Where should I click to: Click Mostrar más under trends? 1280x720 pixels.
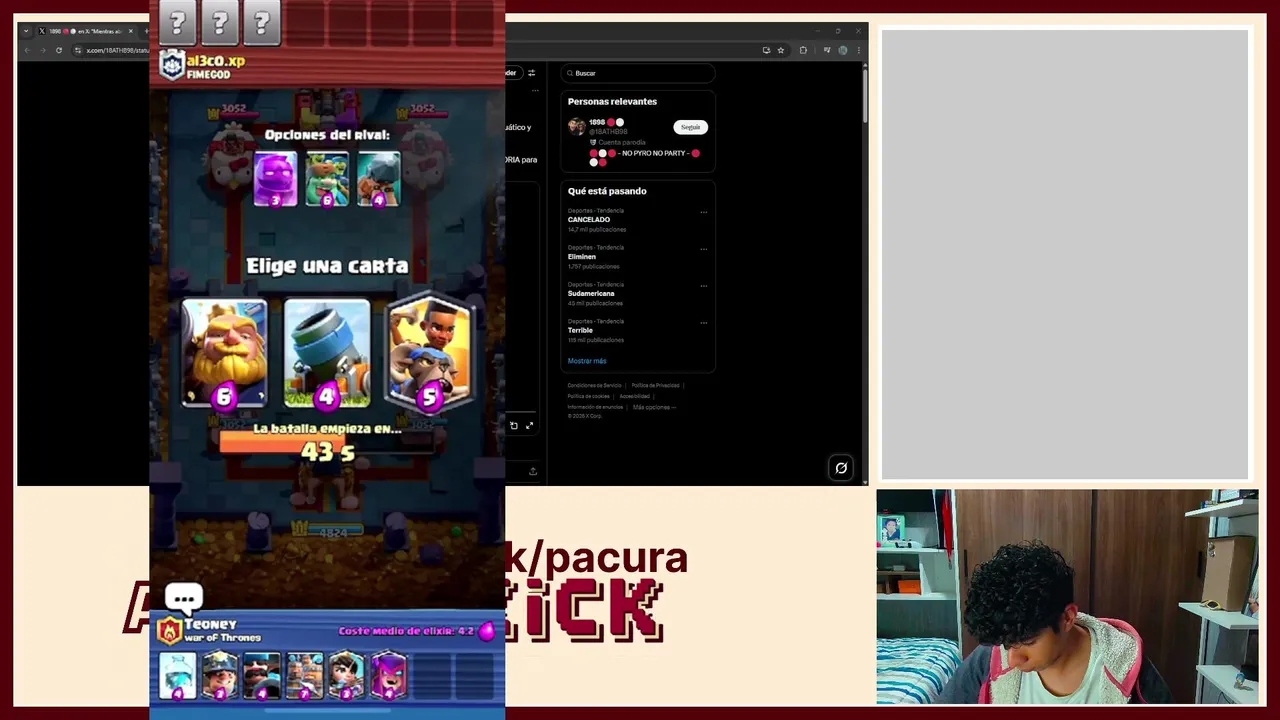(x=587, y=361)
